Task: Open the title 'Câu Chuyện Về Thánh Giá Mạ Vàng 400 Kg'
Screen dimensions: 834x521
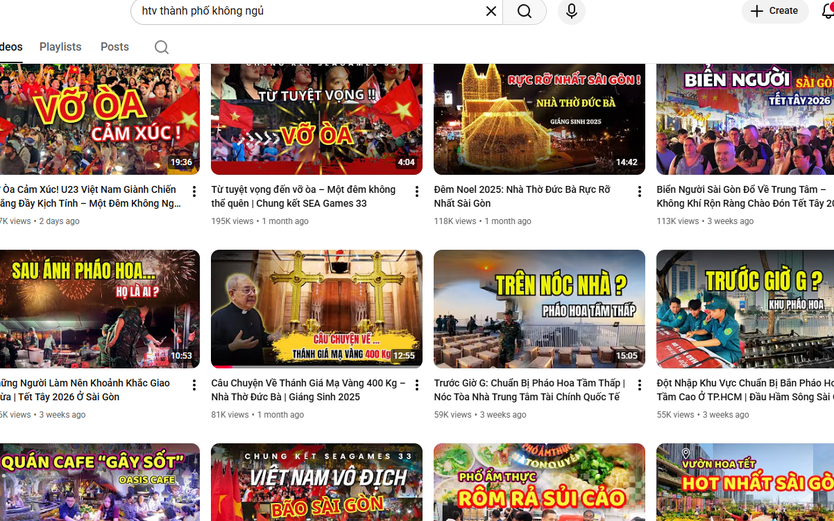Action: 308,390
